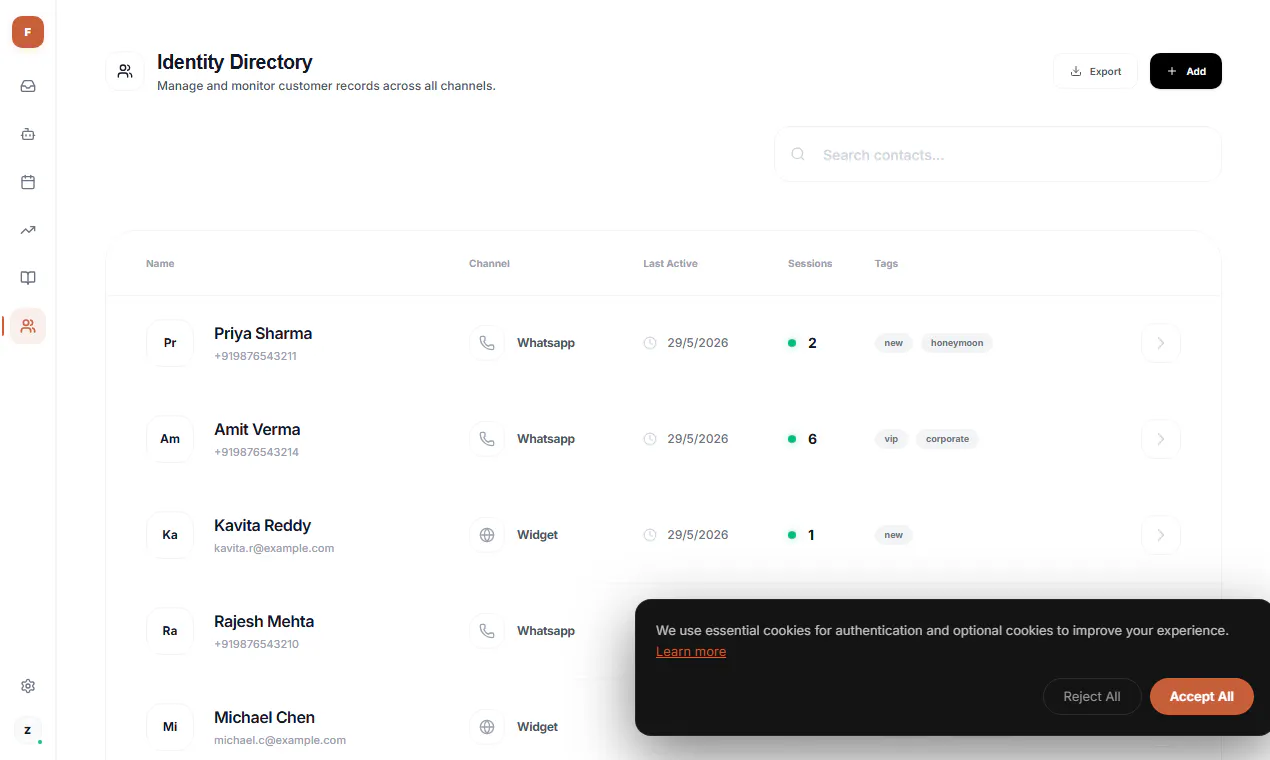This screenshot has width=1270, height=760.
Task: Select the name Michael Chen
Action: pos(264,718)
